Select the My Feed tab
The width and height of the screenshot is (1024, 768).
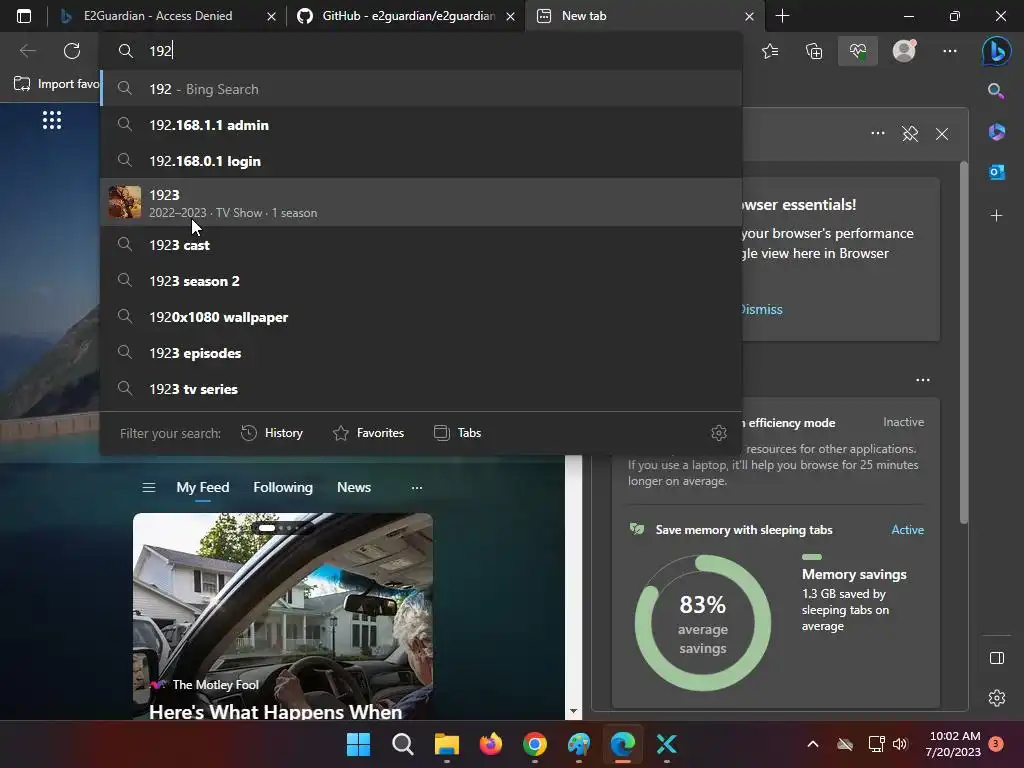202,487
